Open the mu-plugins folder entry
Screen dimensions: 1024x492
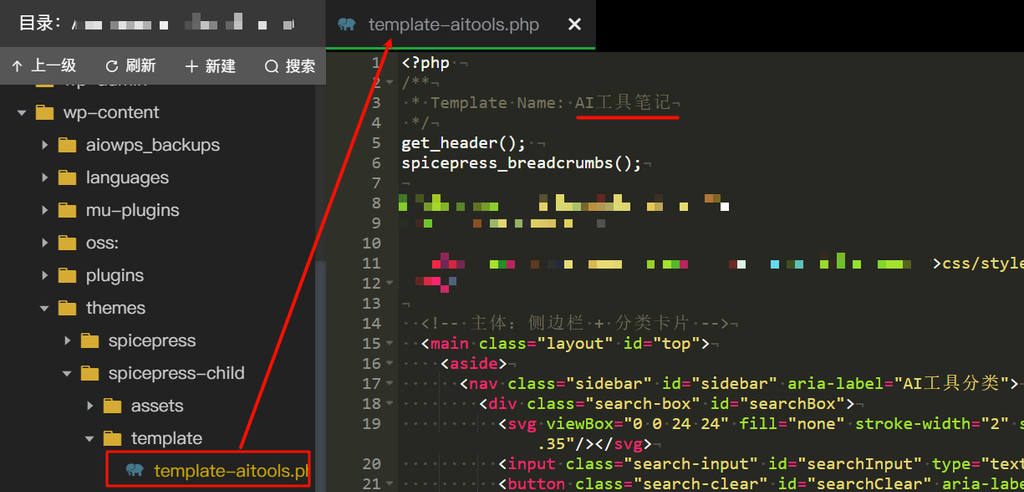133,210
